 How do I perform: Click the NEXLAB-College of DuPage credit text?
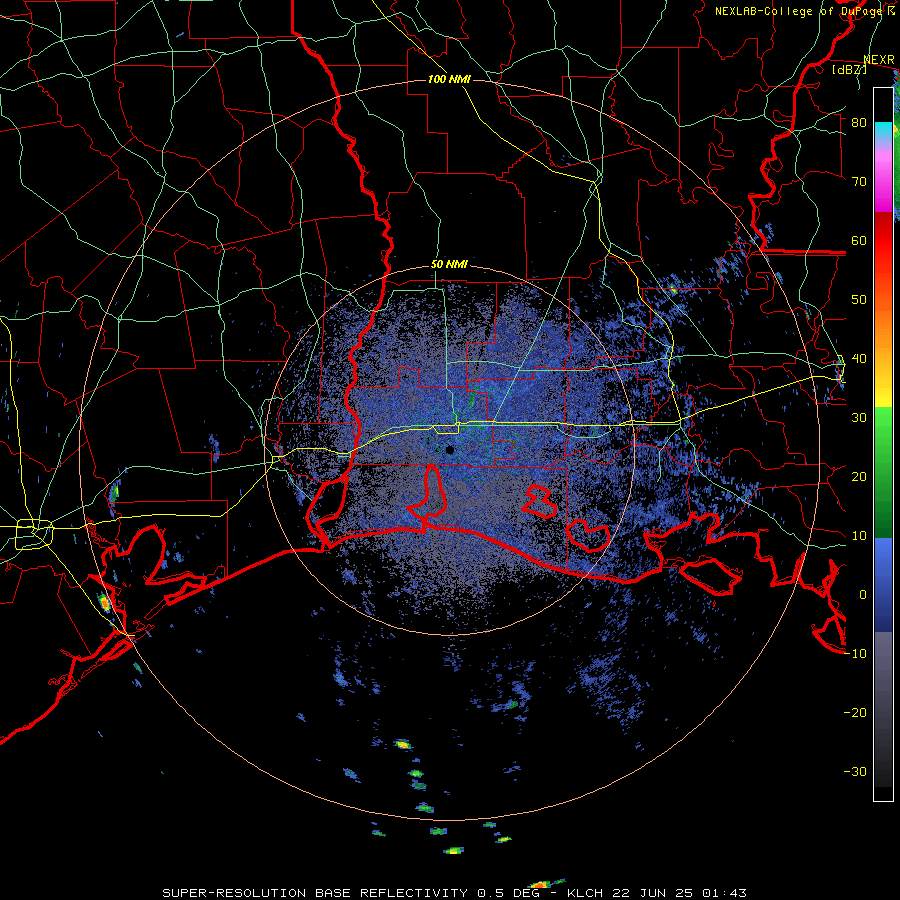tap(804, 11)
